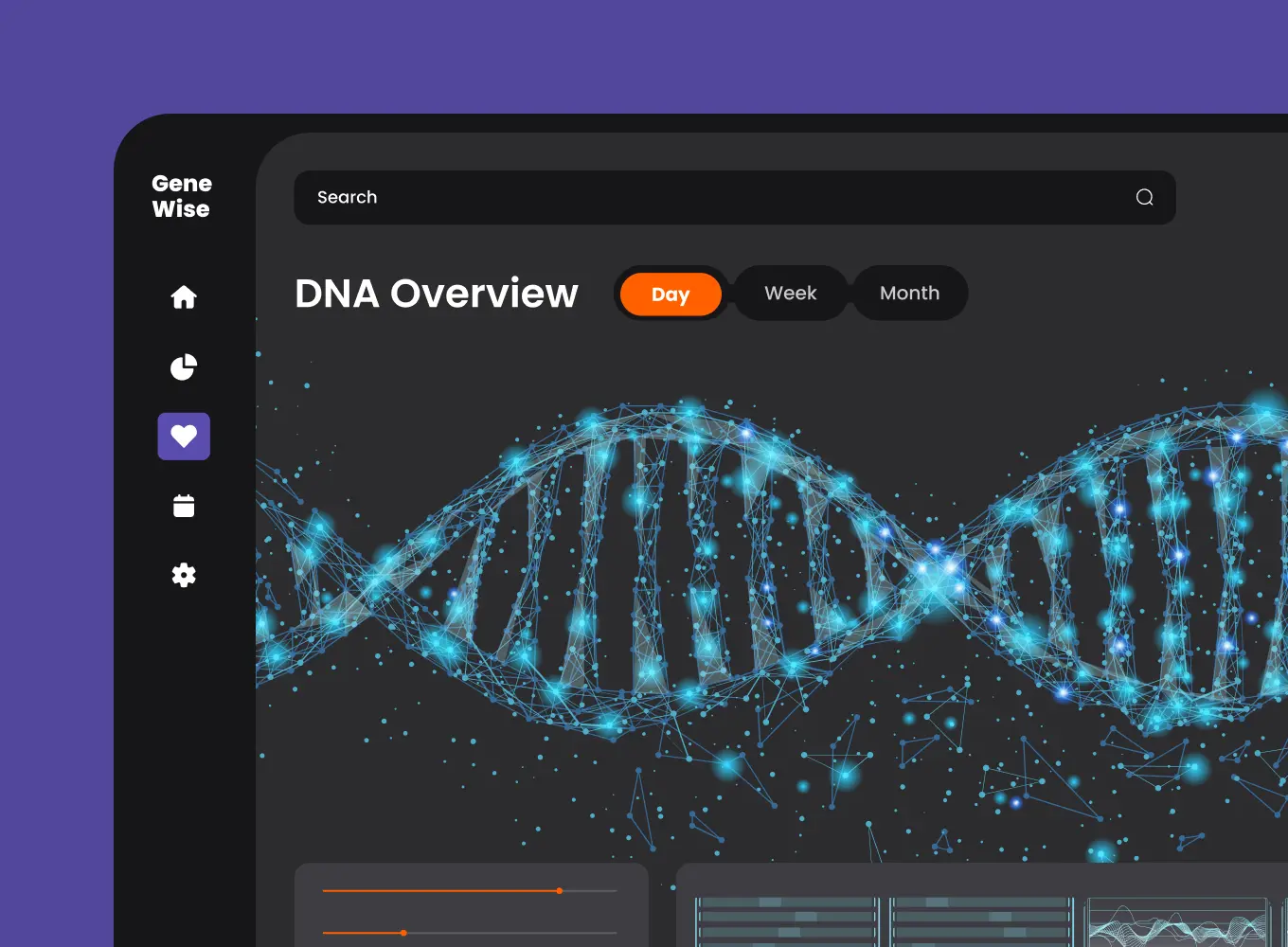Image resolution: width=1288 pixels, height=947 pixels.
Task: Open the first striped data panel thumbnail
Action: 788,922
